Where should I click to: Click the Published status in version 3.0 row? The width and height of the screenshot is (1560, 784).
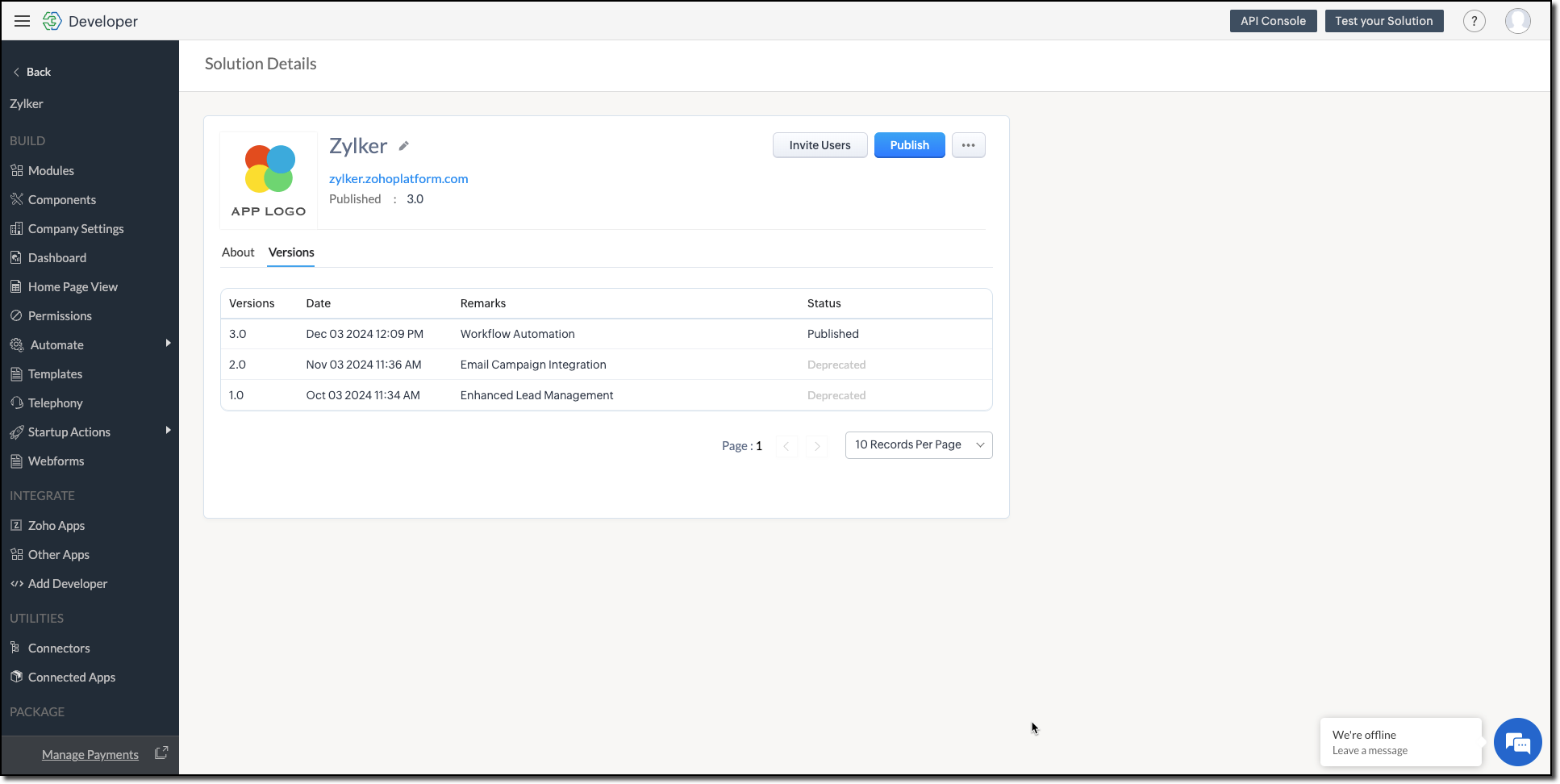click(x=833, y=334)
